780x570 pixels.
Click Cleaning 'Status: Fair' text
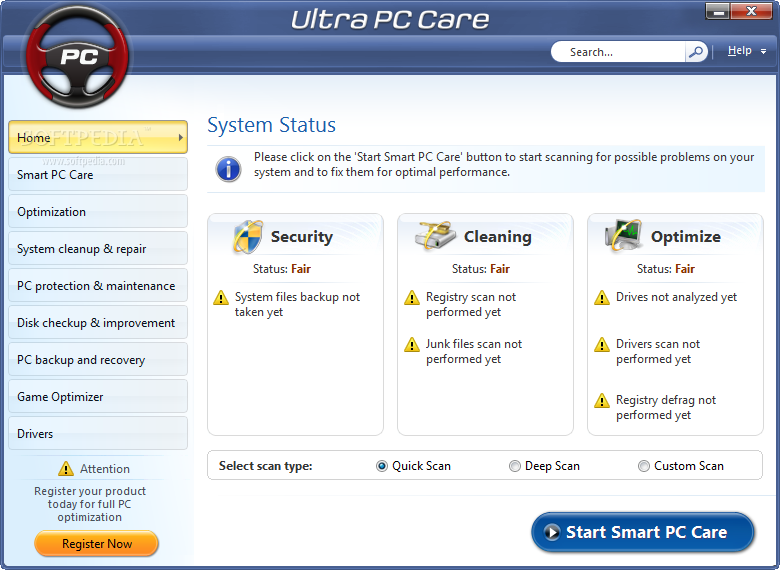(481, 269)
